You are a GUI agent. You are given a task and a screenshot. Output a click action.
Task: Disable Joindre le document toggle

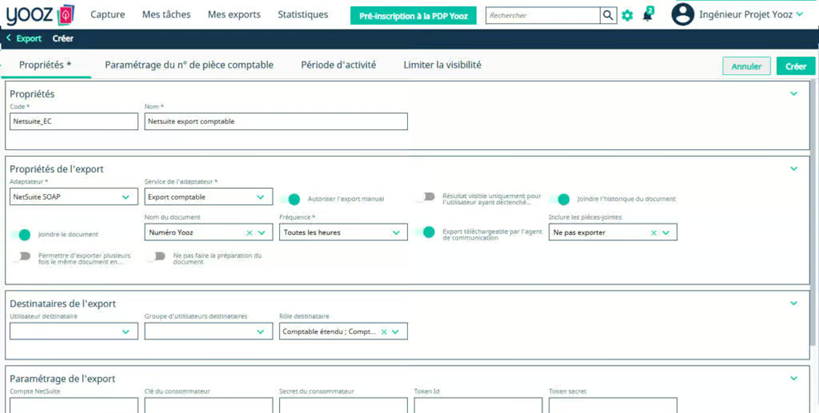coord(21,235)
